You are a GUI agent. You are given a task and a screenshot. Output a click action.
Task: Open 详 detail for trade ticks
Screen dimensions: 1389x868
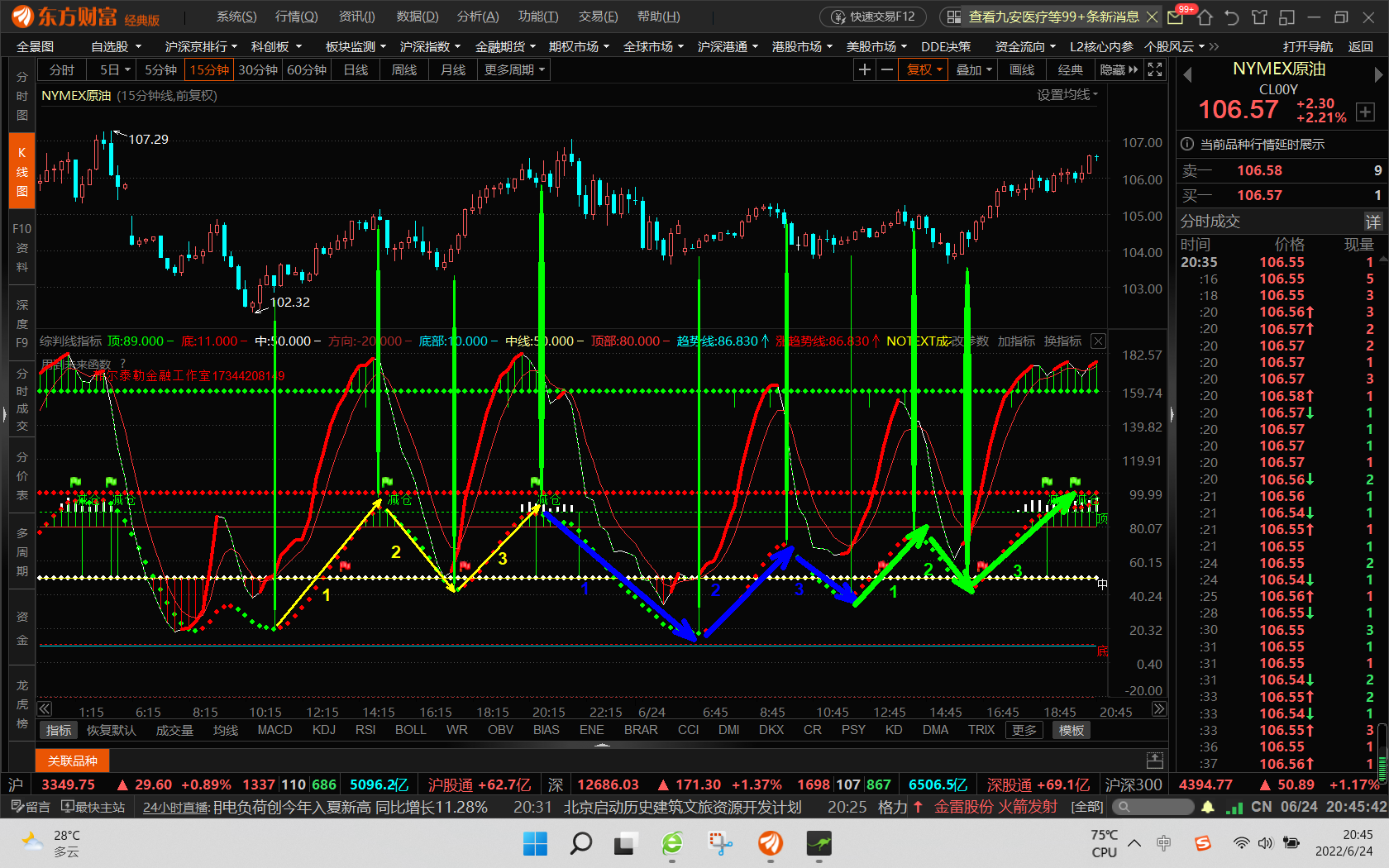pyautogui.click(x=1372, y=222)
